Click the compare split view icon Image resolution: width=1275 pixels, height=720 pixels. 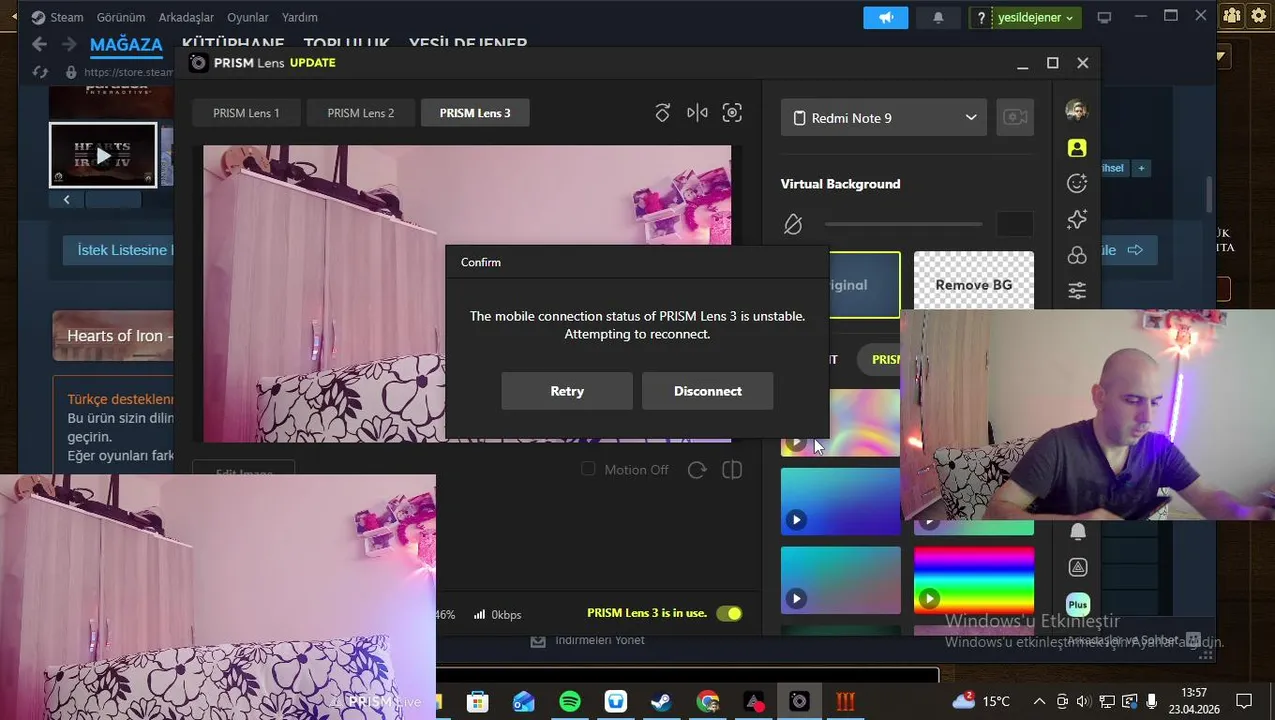pos(732,470)
